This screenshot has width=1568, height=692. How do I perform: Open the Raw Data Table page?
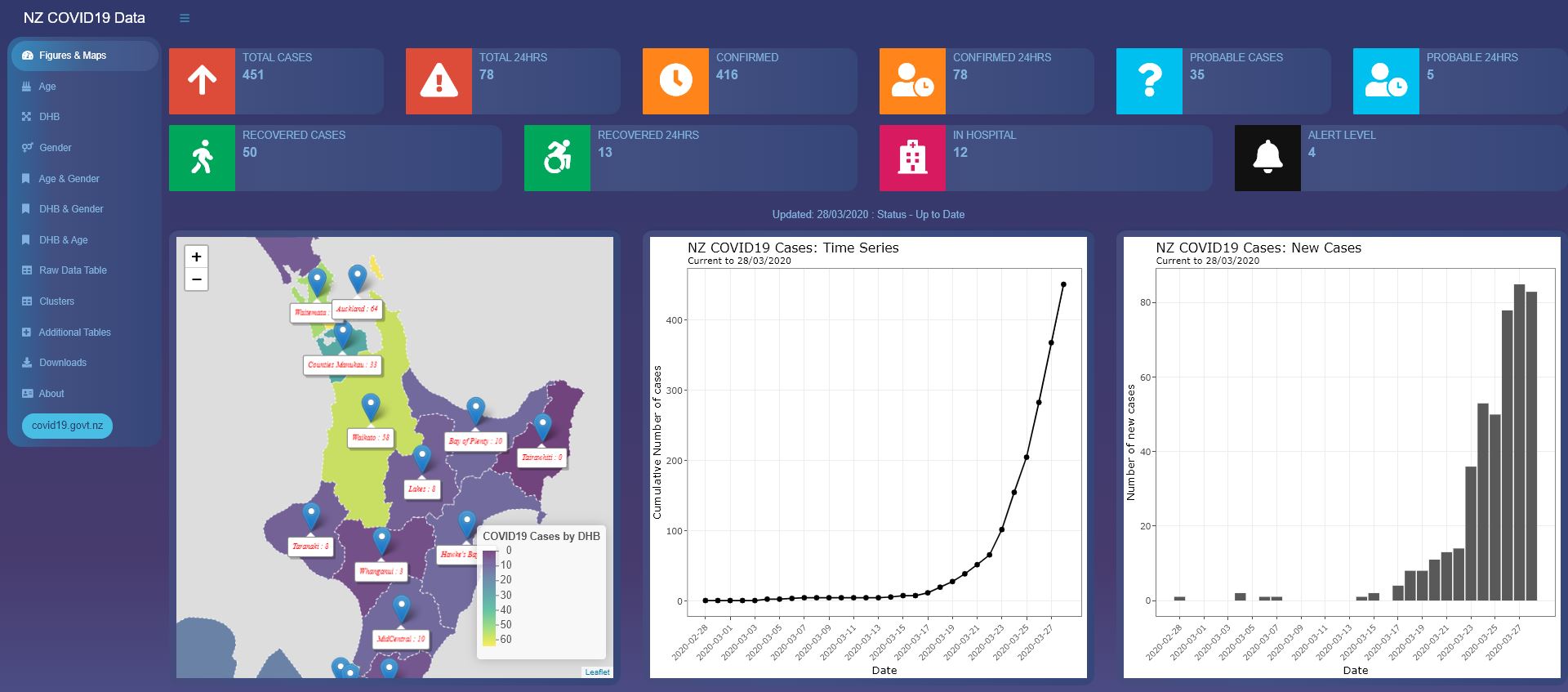point(84,270)
